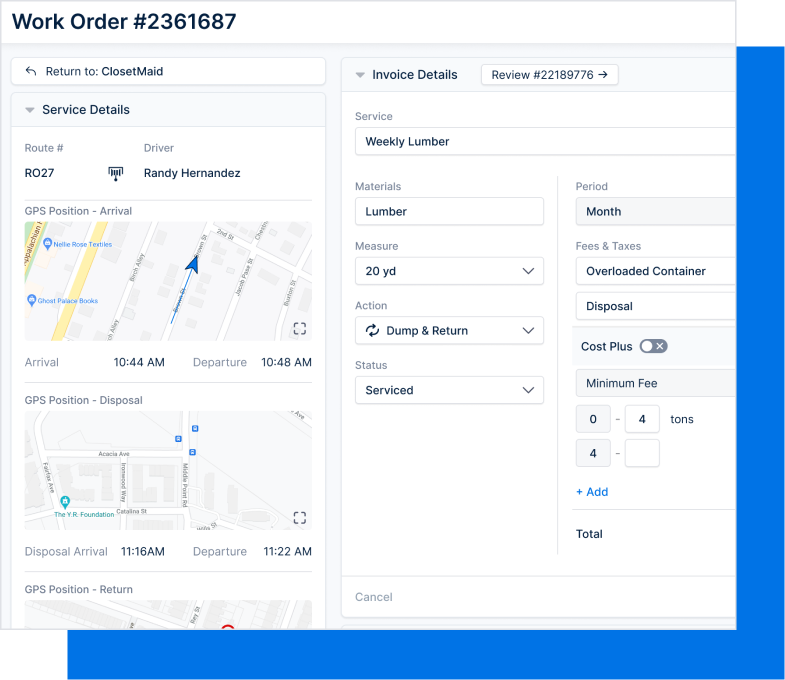Collapse the Service Details section
This screenshot has height=680, width=785.
[30, 110]
